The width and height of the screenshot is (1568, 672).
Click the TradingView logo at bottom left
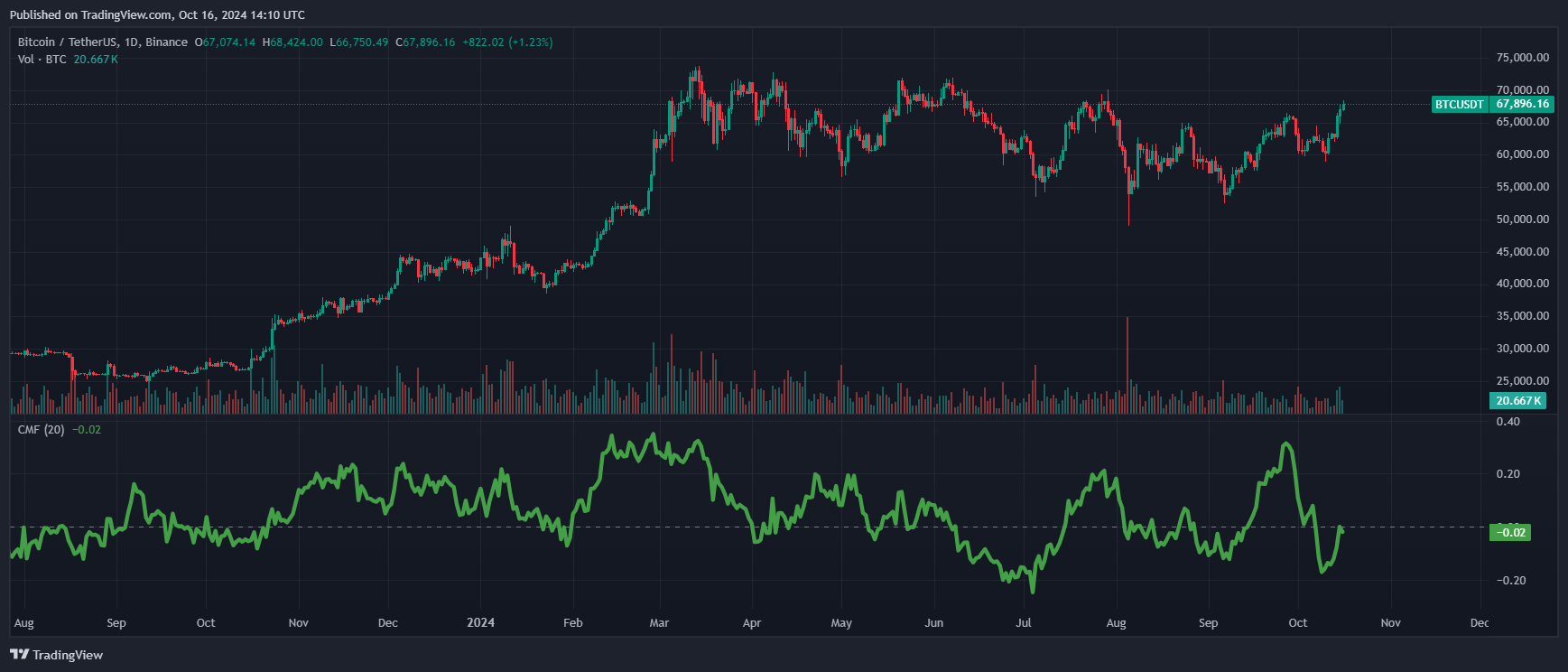click(57, 655)
